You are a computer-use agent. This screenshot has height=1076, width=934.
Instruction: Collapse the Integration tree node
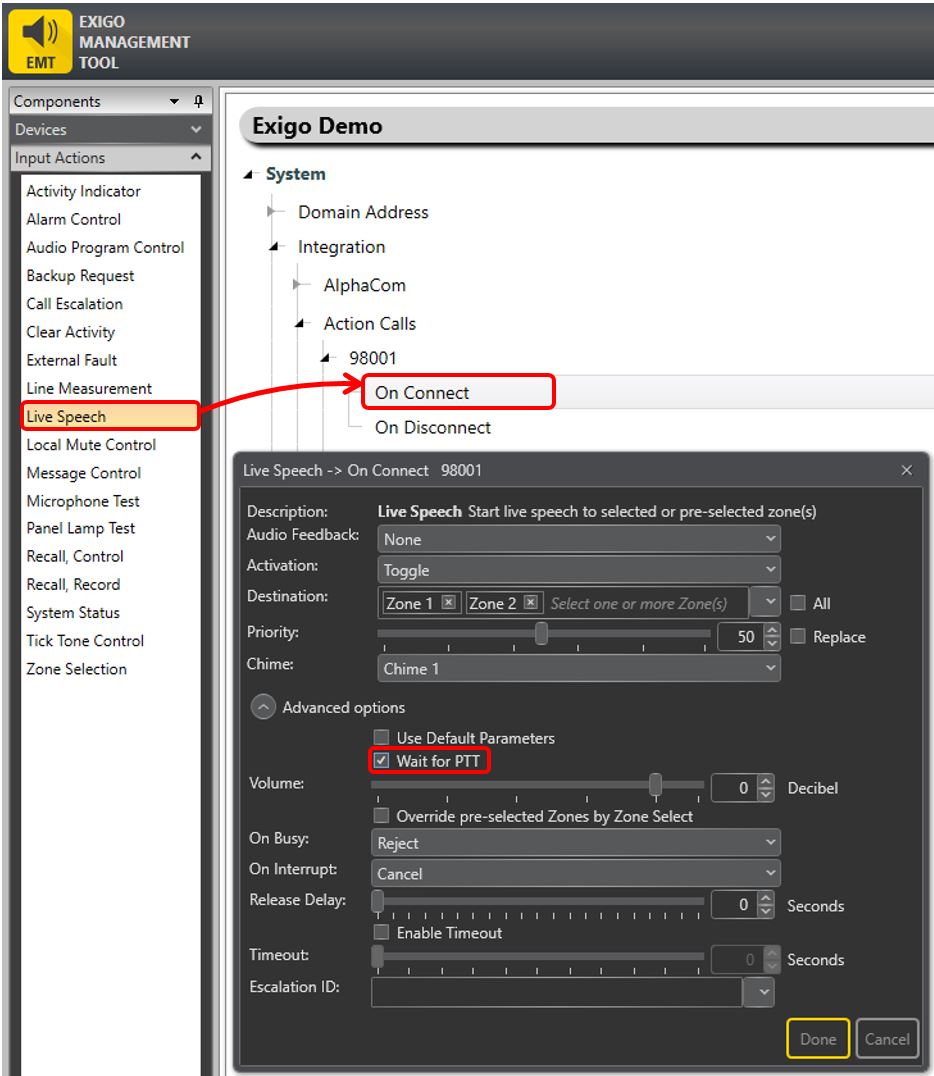coord(275,247)
